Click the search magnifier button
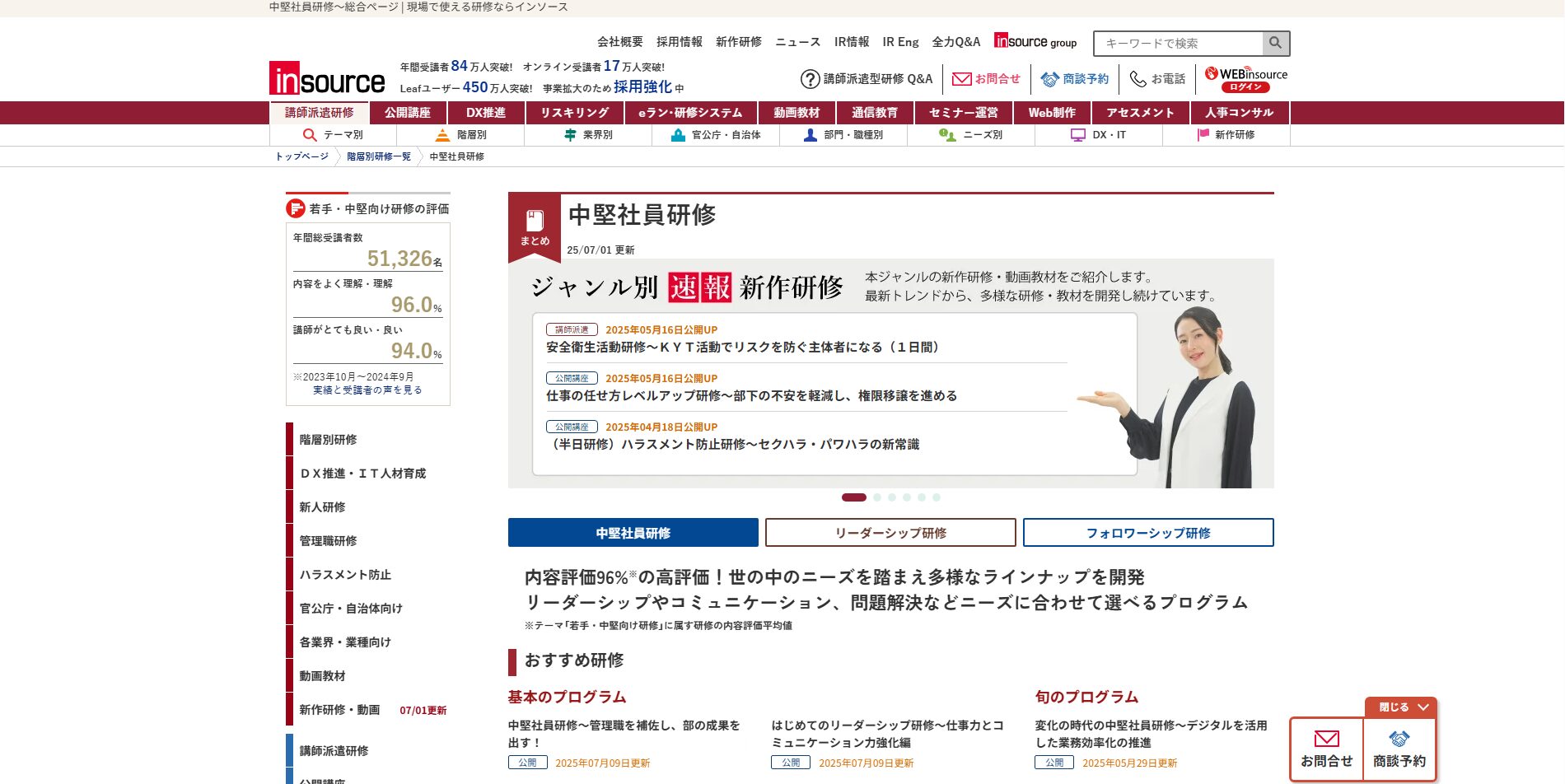 point(1275,43)
